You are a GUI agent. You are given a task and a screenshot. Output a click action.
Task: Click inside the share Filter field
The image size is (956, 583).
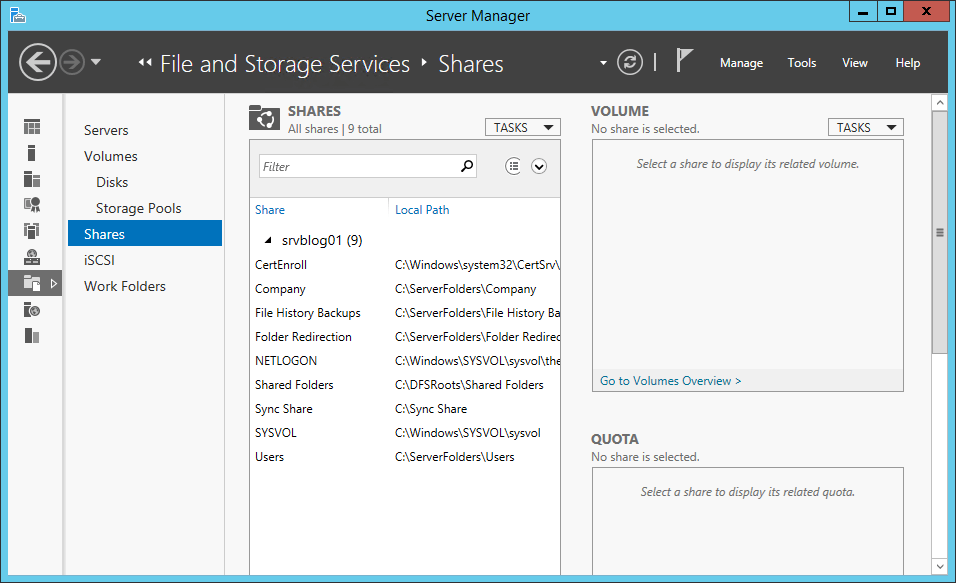click(360, 165)
